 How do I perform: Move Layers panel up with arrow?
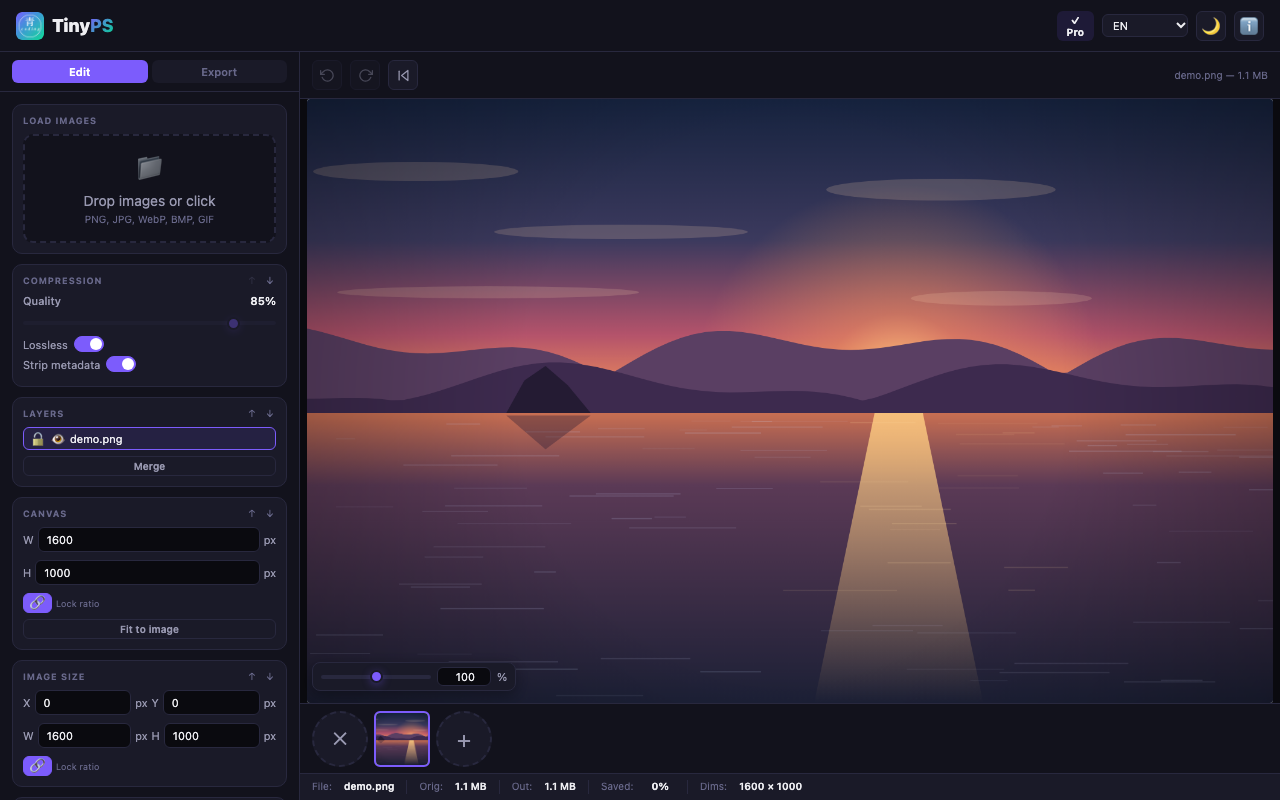252,414
